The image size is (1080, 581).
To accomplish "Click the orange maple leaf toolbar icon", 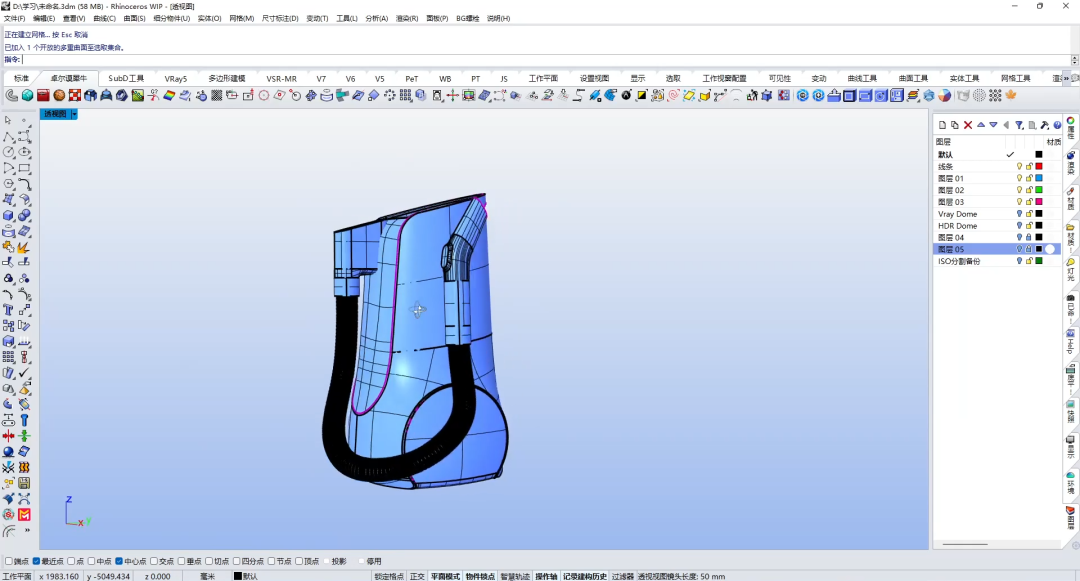I will coord(1011,96).
